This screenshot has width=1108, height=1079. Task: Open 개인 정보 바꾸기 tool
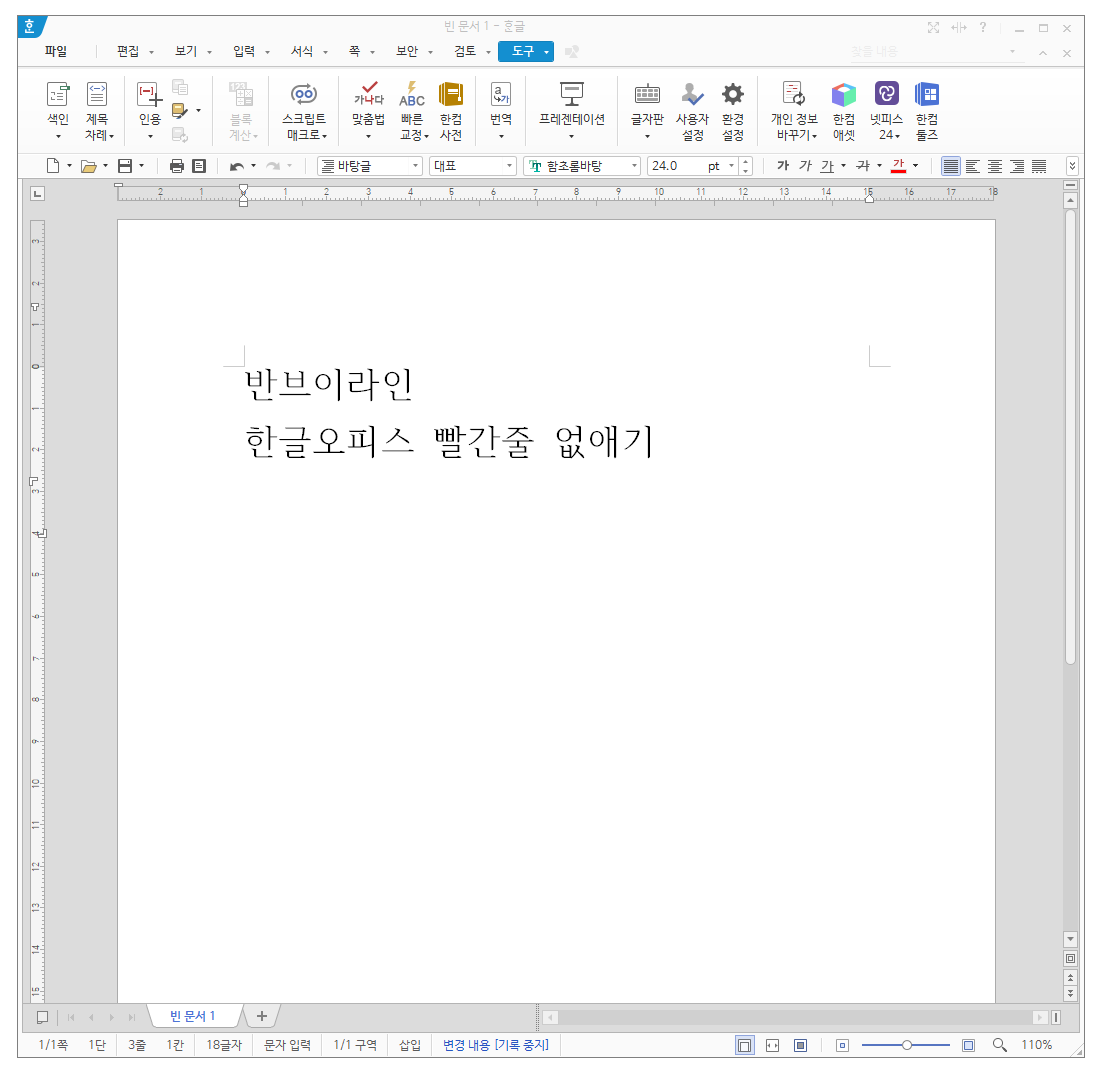click(x=794, y=110)
